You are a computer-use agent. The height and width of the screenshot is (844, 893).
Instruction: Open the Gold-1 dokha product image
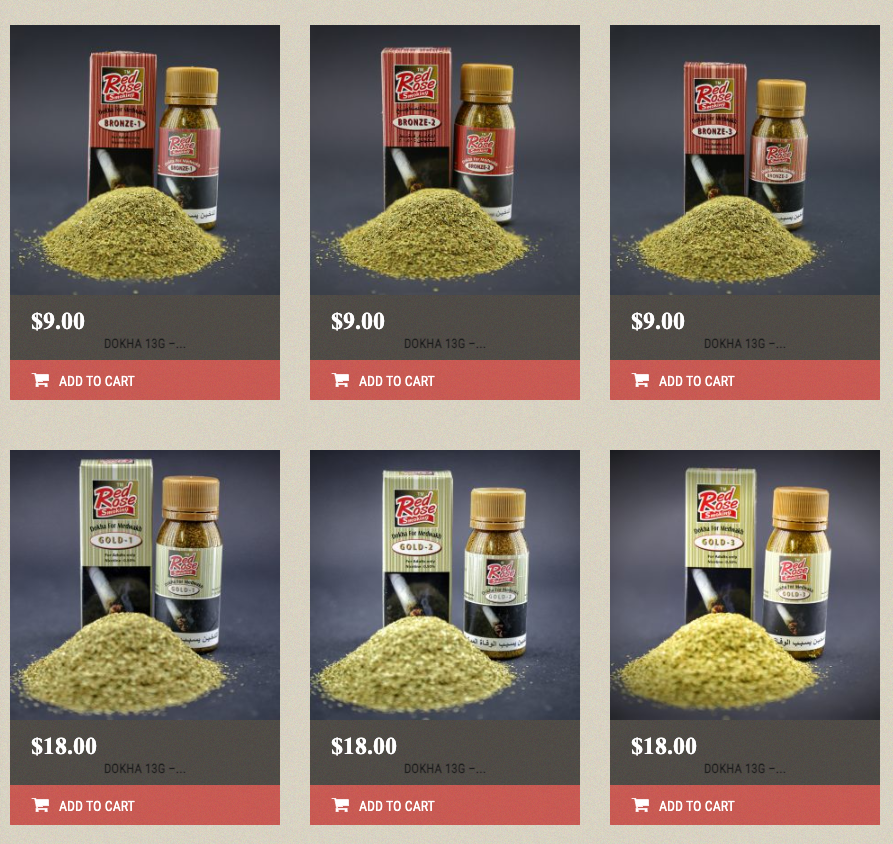click(145, 585)
